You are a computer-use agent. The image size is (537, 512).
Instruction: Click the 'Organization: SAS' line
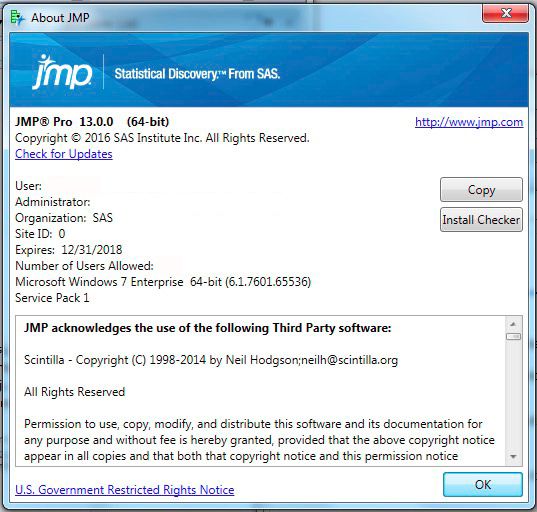(64, 218)
